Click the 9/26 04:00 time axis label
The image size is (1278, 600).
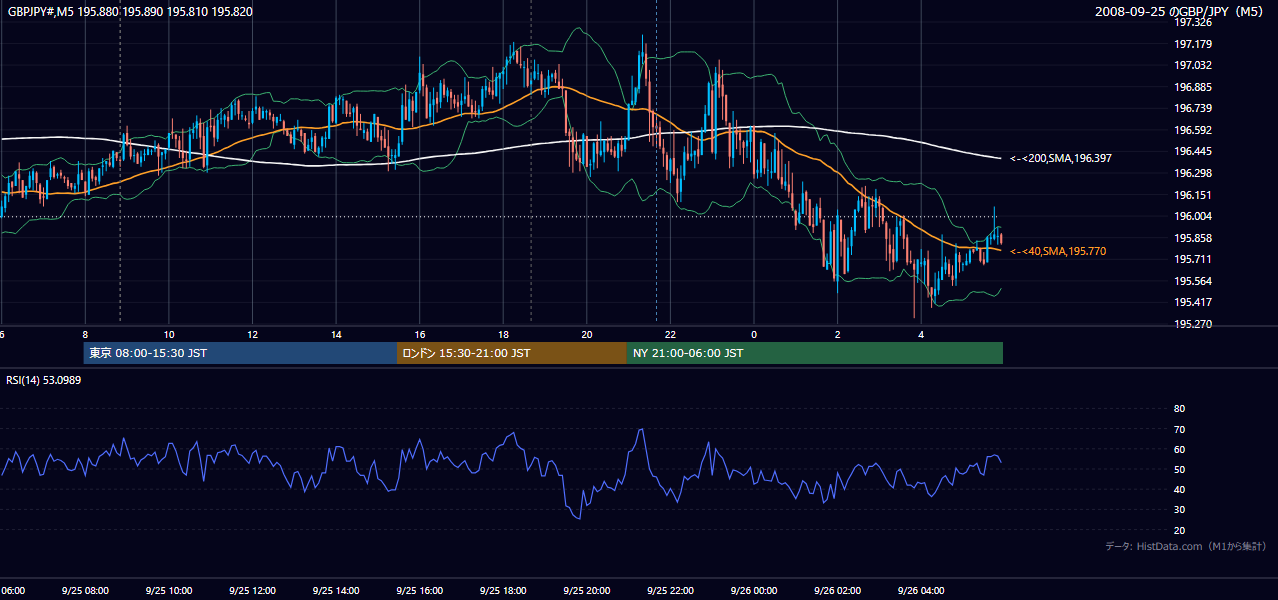(x=920, y=590)
